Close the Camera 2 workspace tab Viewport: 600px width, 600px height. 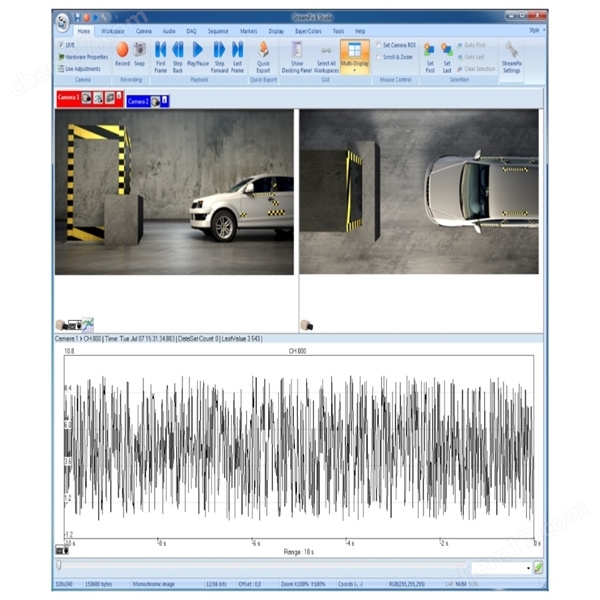click(165, 100)
